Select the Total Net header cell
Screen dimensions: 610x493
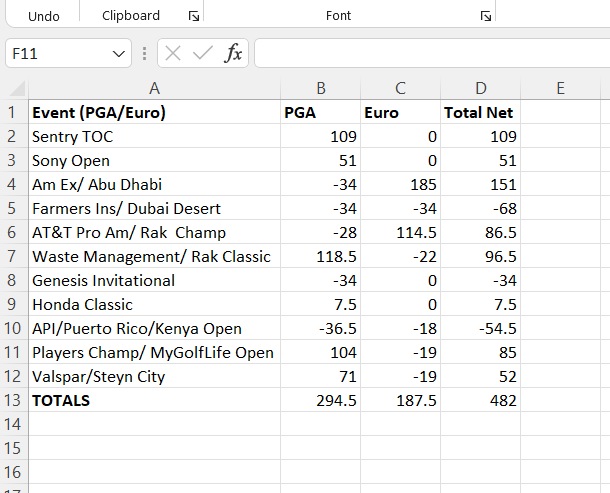[x=480, y=112]
